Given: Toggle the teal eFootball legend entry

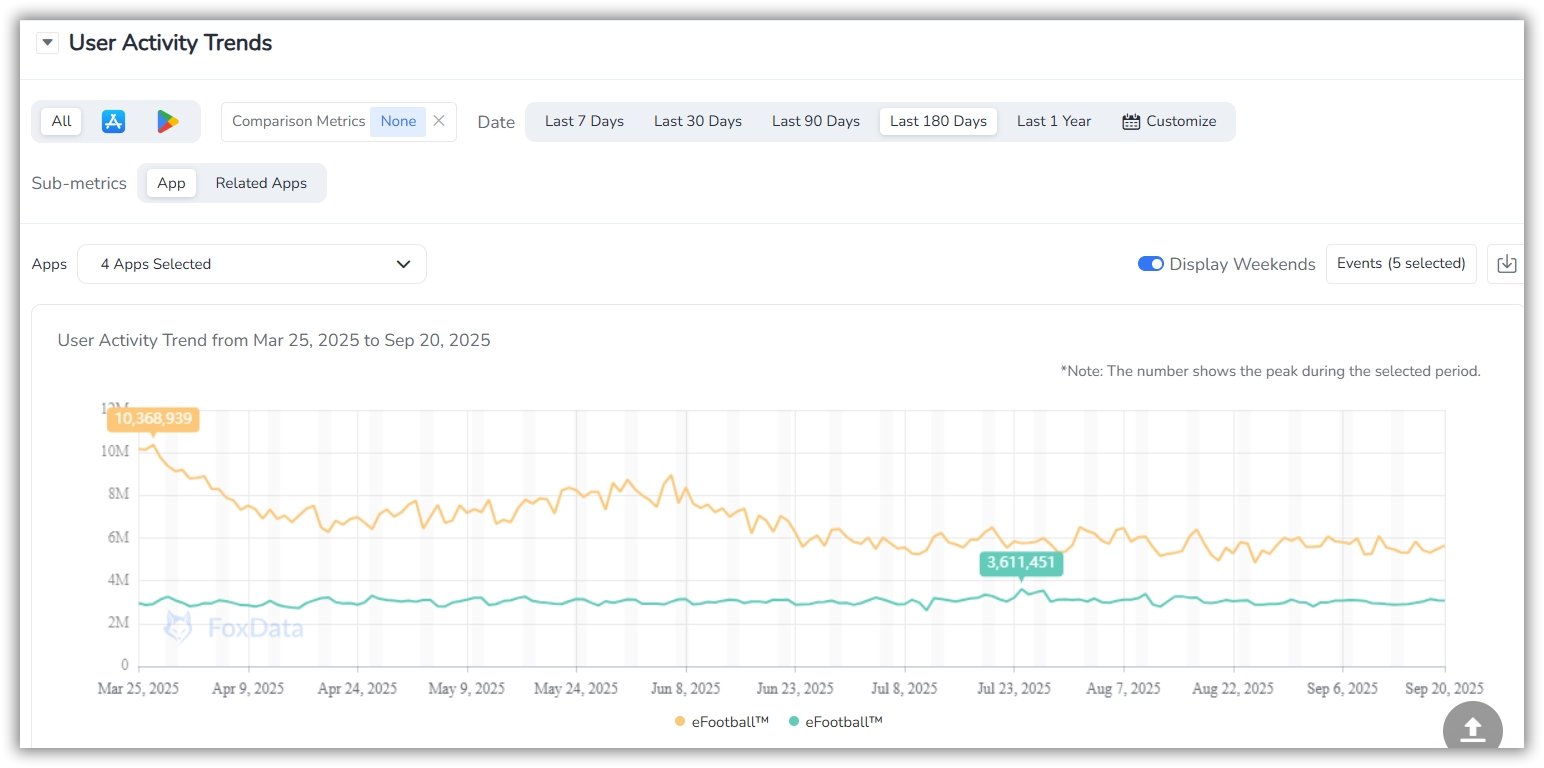Looking at the screenshot, I should point(836,721).
